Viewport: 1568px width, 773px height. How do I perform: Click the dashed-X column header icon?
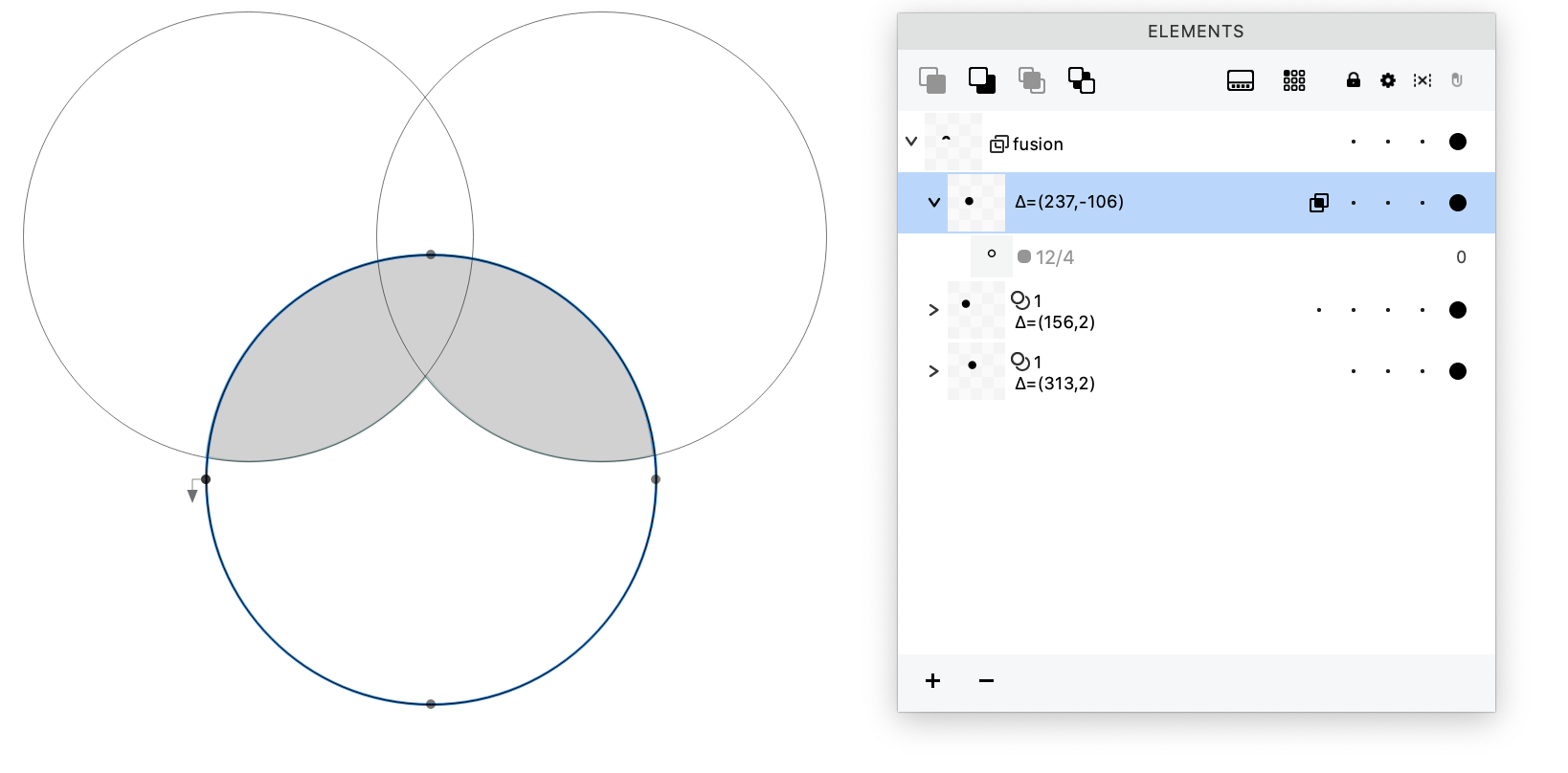pyautogui.click(x=1422, y=80)
